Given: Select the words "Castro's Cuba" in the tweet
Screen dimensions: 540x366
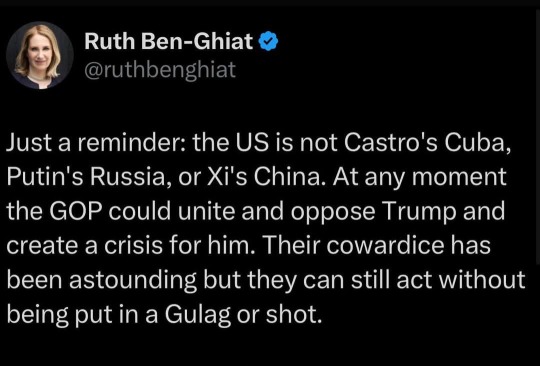Looking at the screenshot, I should click(426, 143).
